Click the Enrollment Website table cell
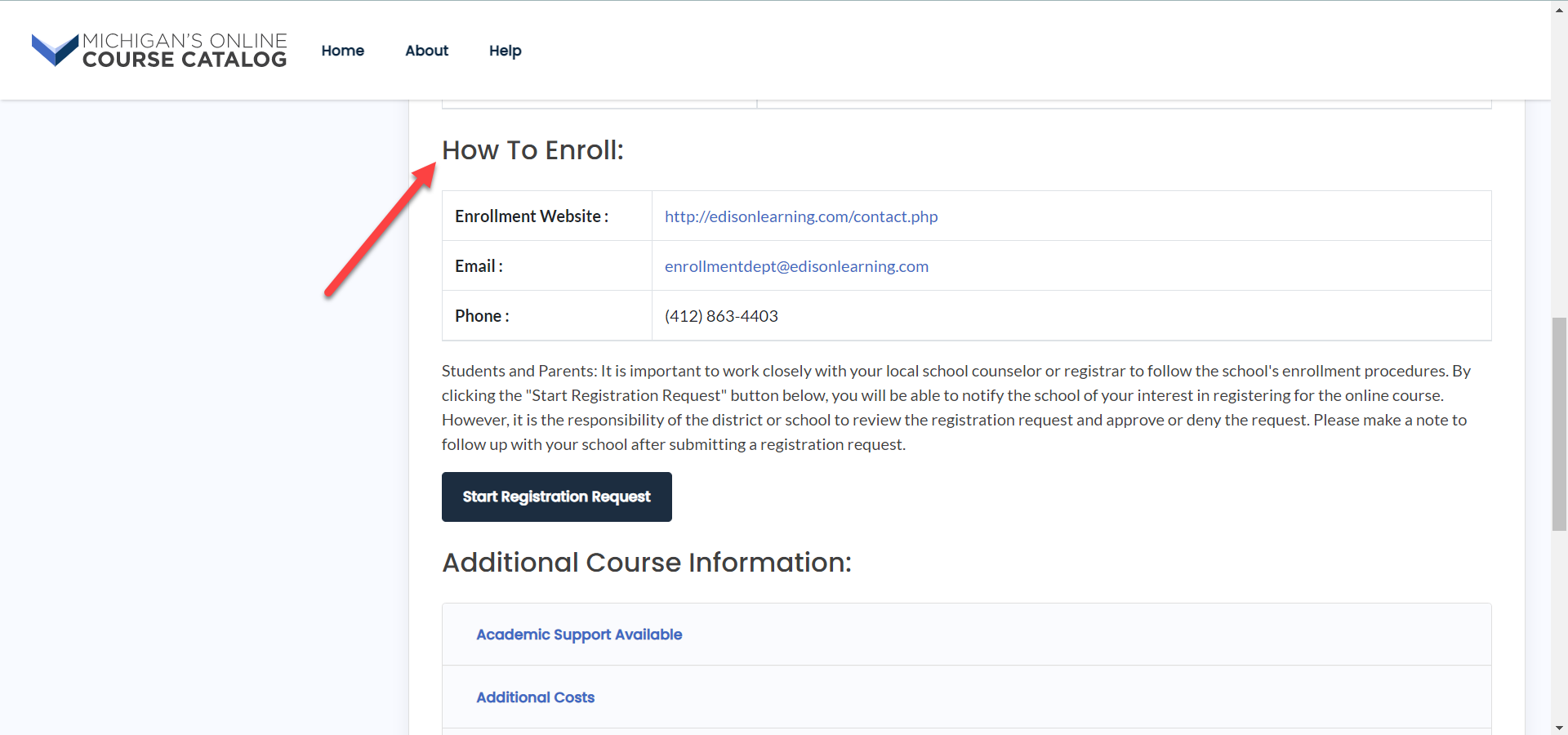Viewport: 1568px width, 735px height. pos(531,216)
